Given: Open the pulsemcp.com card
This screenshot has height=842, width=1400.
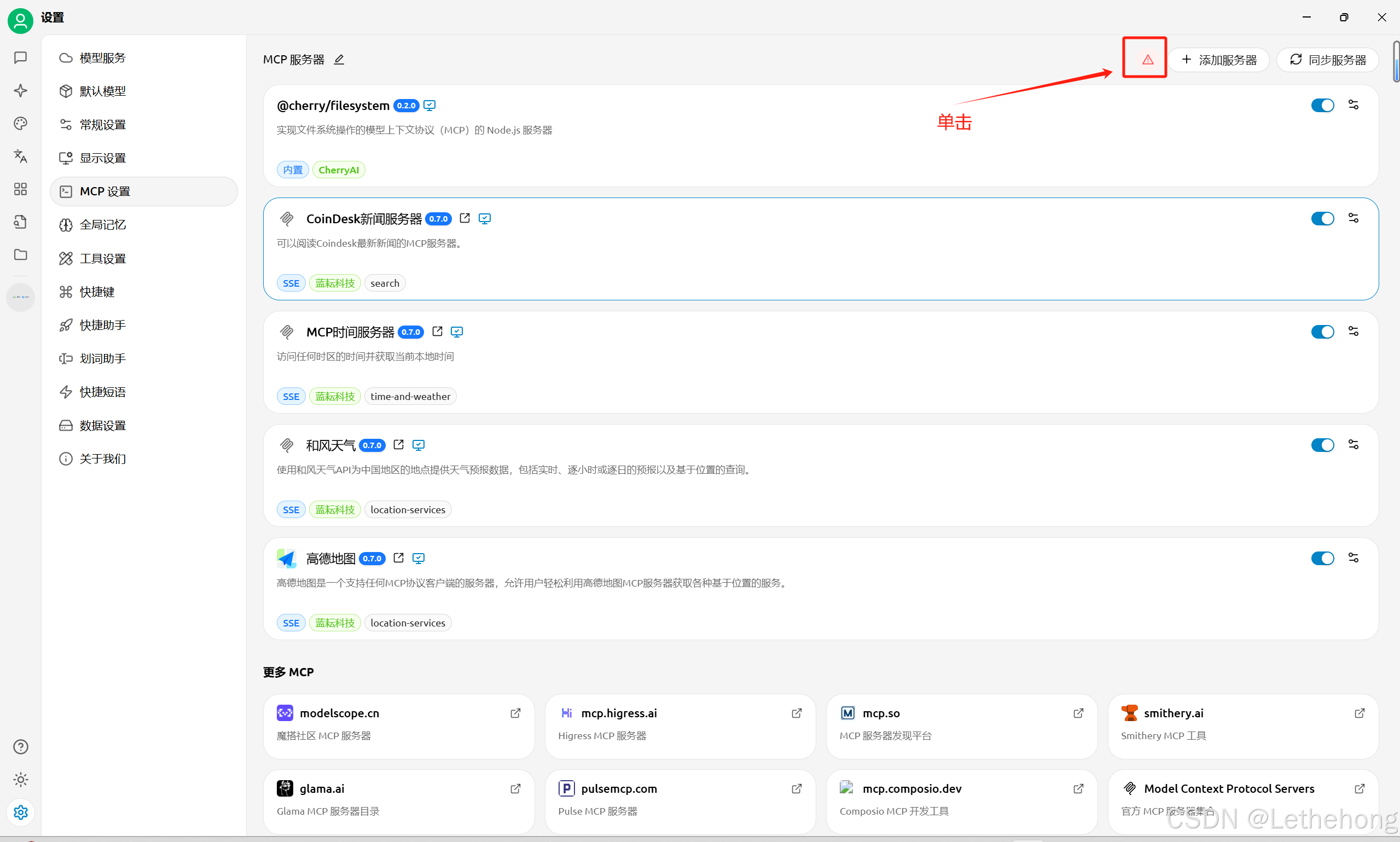Looking at the screenshot, I should coord(680,802).
